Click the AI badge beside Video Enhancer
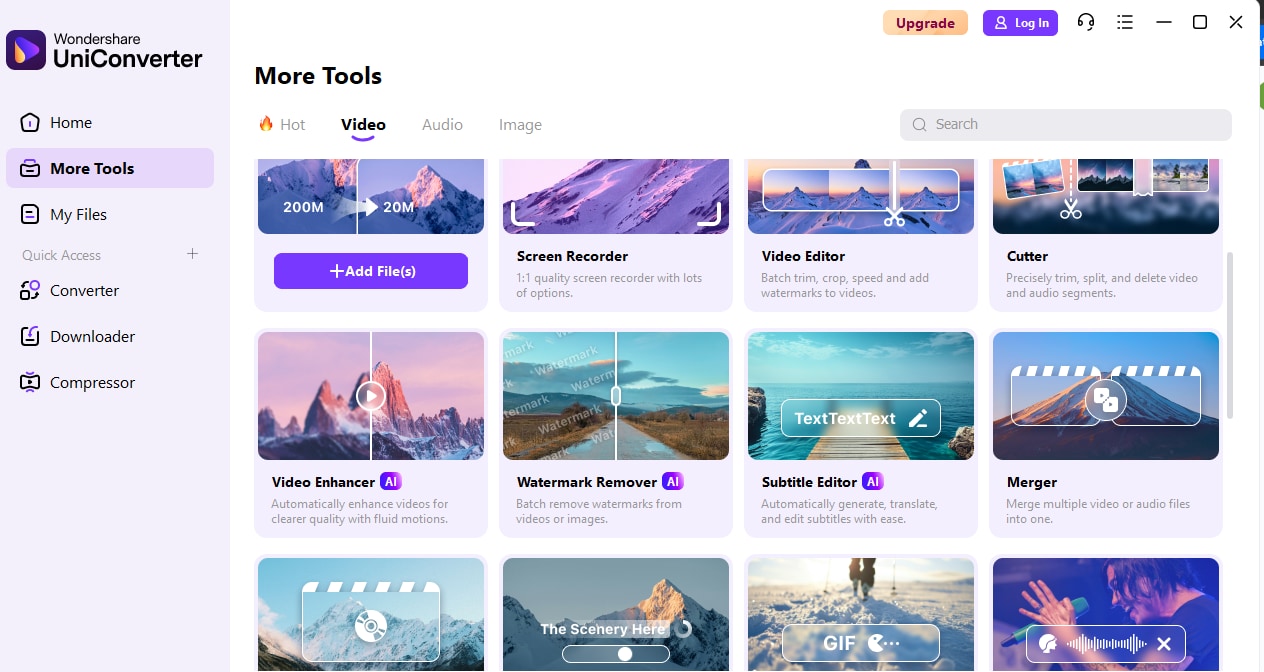 [391, 481]
